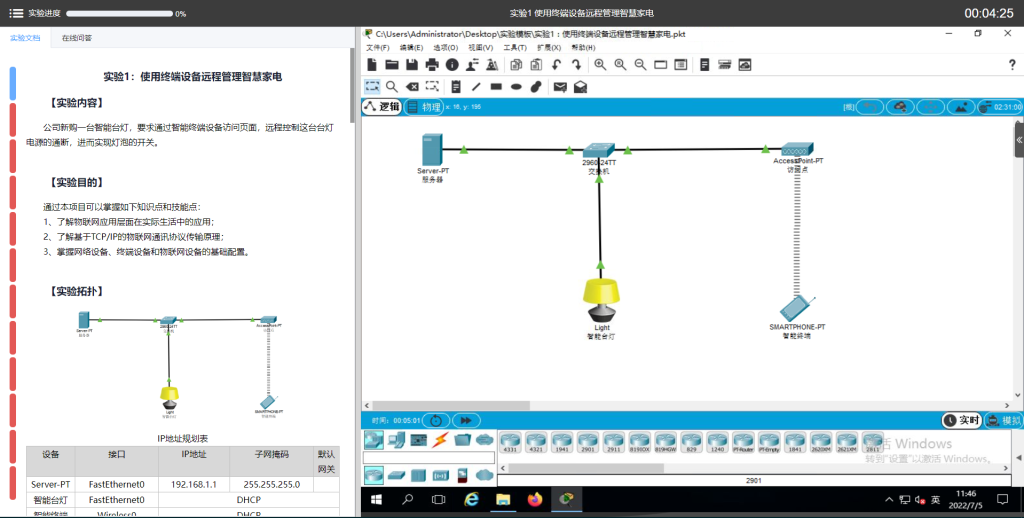Open the 实验进度 hamburger list menu
Image resolution: width=1024 pixels, height=518 pixels.
(16, 14)
